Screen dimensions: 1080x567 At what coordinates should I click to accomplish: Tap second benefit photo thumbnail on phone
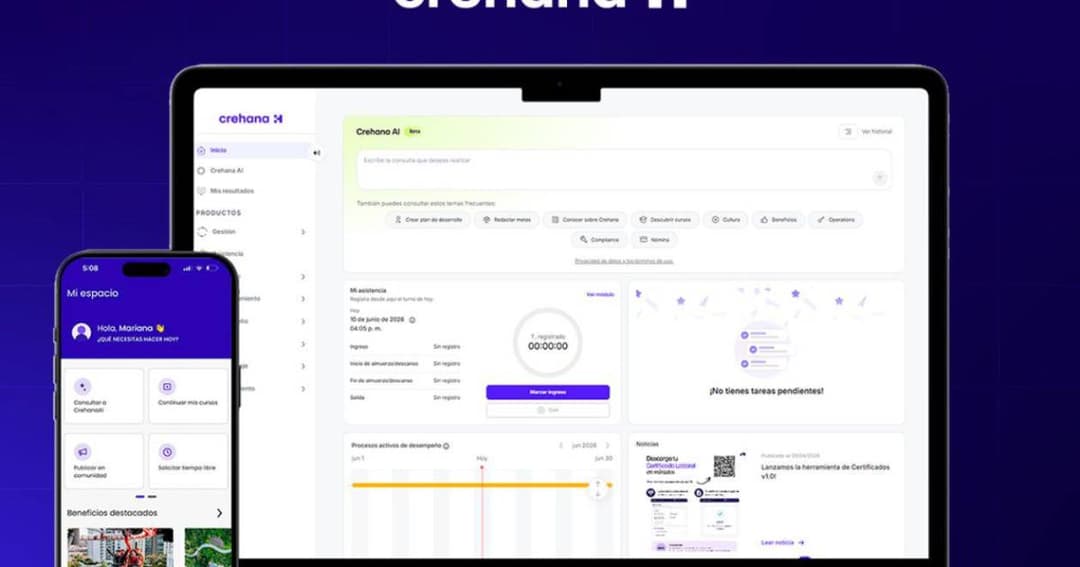[x=208, y=548]
